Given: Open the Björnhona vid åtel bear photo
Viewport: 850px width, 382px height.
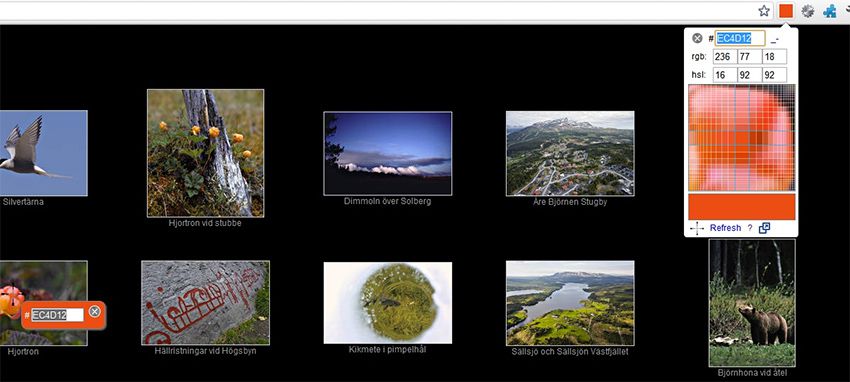Looking at the screenshot, I should (752, 303).
